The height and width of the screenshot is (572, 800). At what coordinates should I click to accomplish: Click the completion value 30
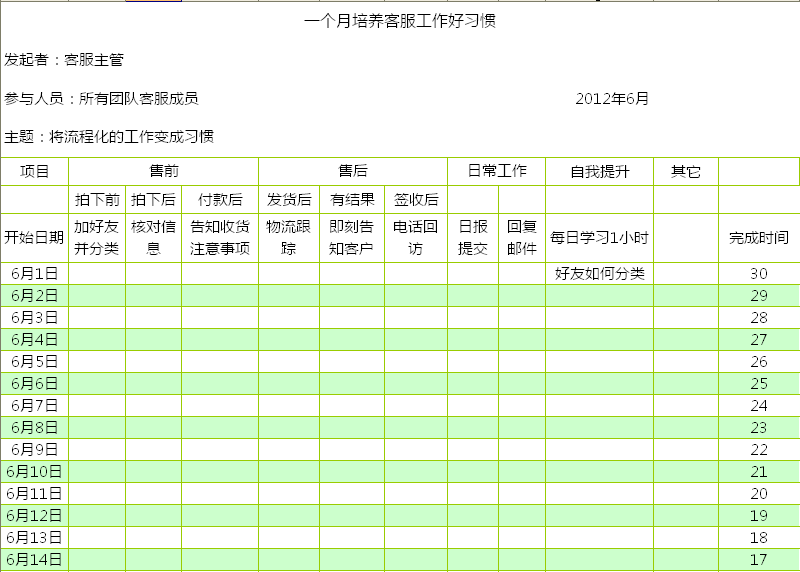coord(759,274)
